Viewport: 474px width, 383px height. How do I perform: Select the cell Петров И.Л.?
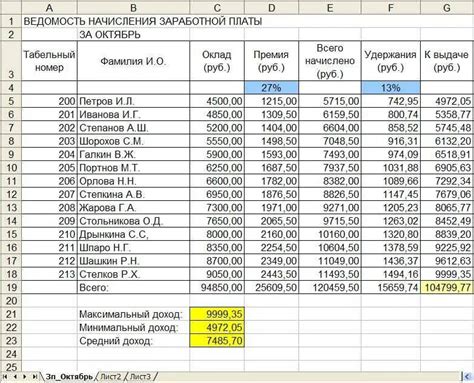click(x=133, y=101)
